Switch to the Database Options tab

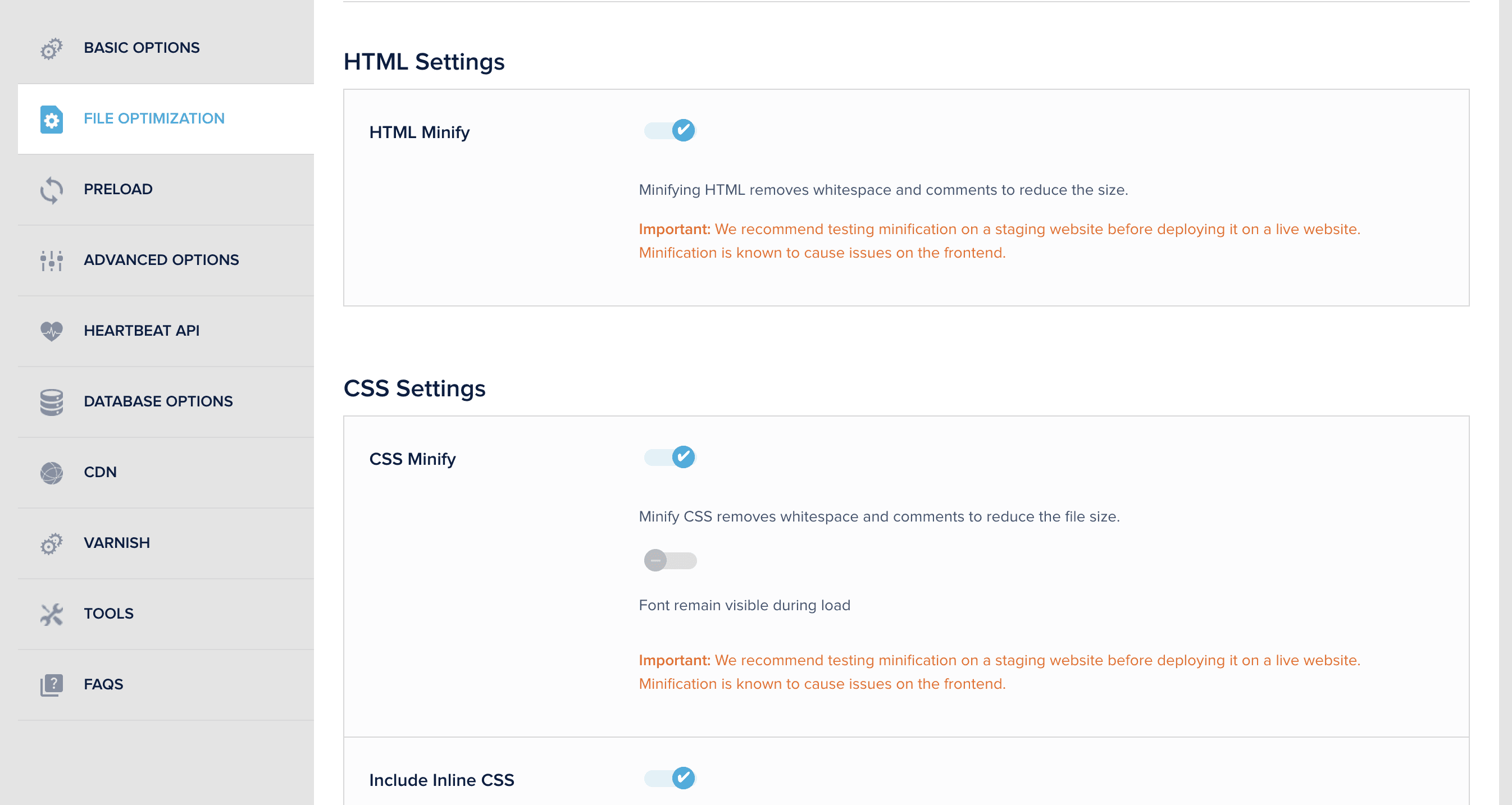pyautogui.click(x=158, y=401)
